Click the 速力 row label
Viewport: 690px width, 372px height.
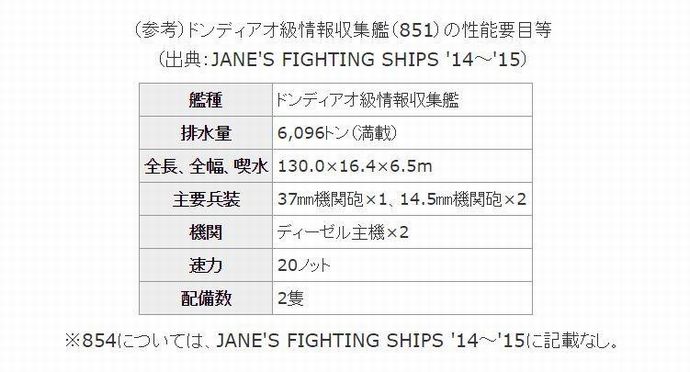tap(206, 265)
